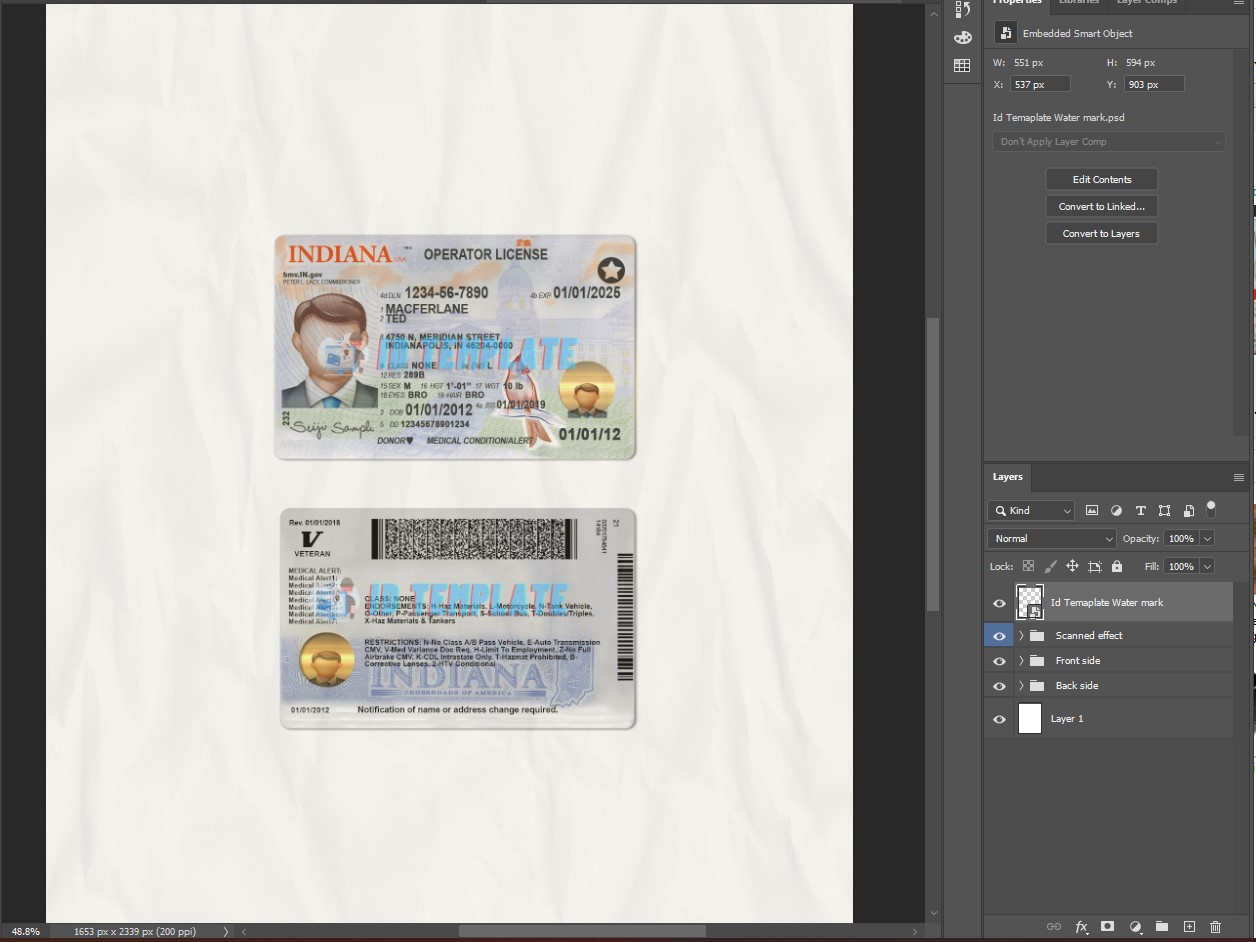Image resolution: width=1256 pixels, height=942 pixels.
Task: Expand the Front side group
Action: (1021, 661)
